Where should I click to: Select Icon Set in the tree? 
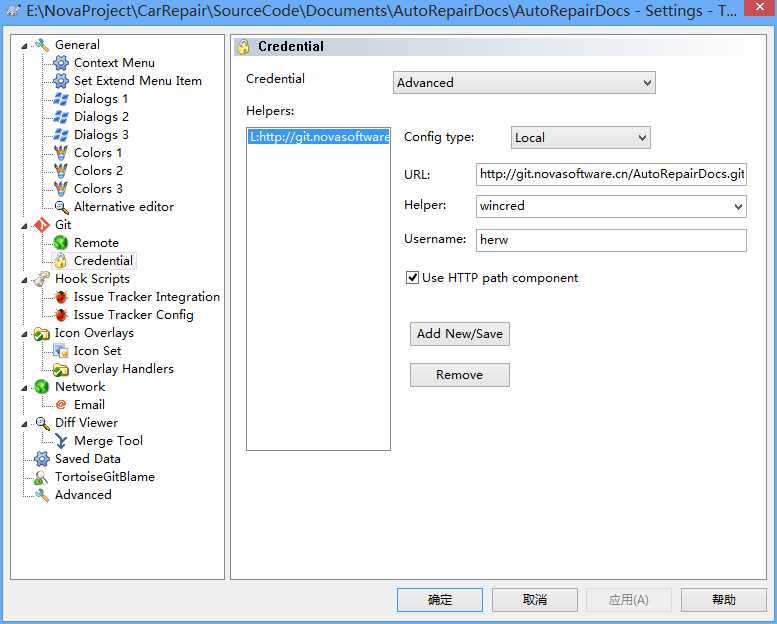[98, 351]
